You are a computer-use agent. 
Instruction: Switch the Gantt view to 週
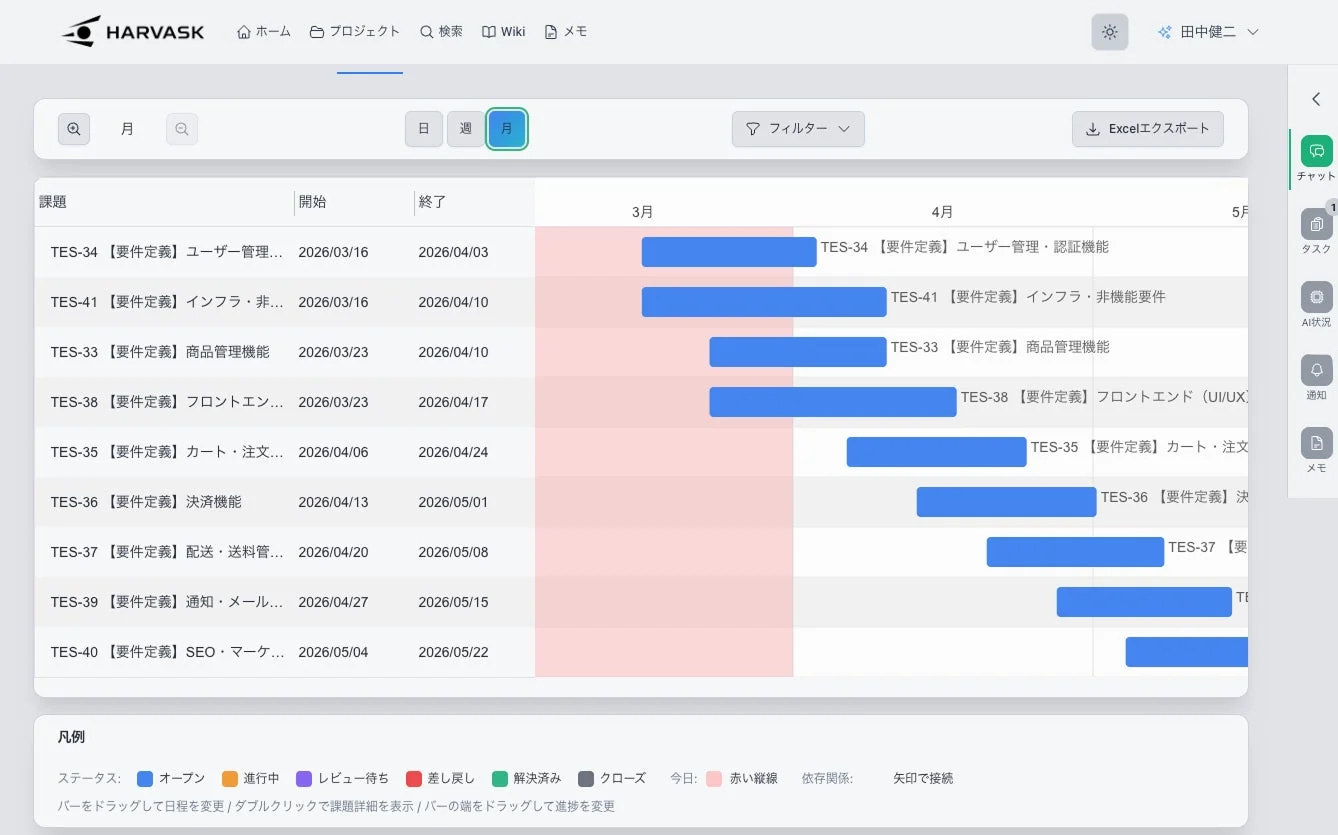pyautogui.click(x=466, y=129)
